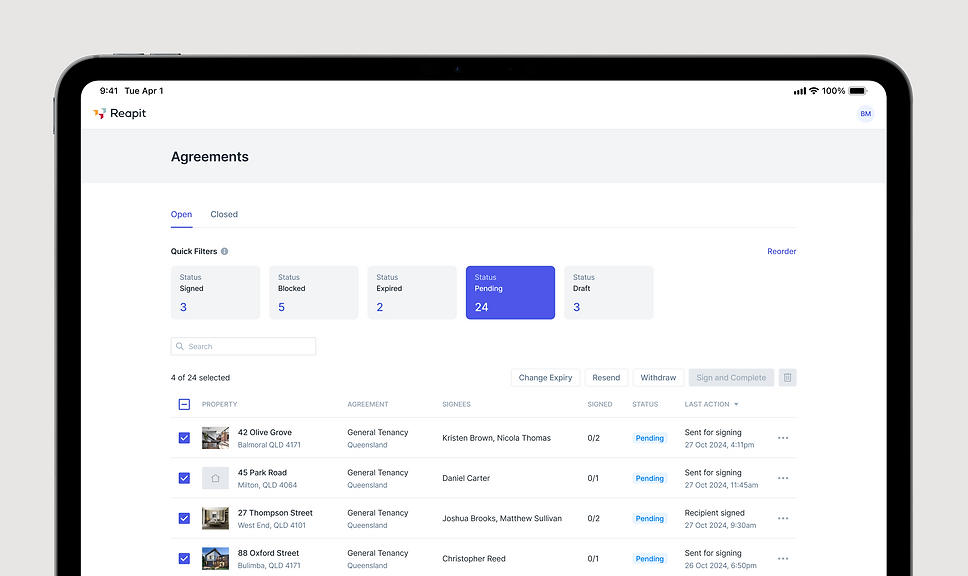Click the Pending badge for 27 Thompson Street
968x576 pixels.
coord(649,519)
